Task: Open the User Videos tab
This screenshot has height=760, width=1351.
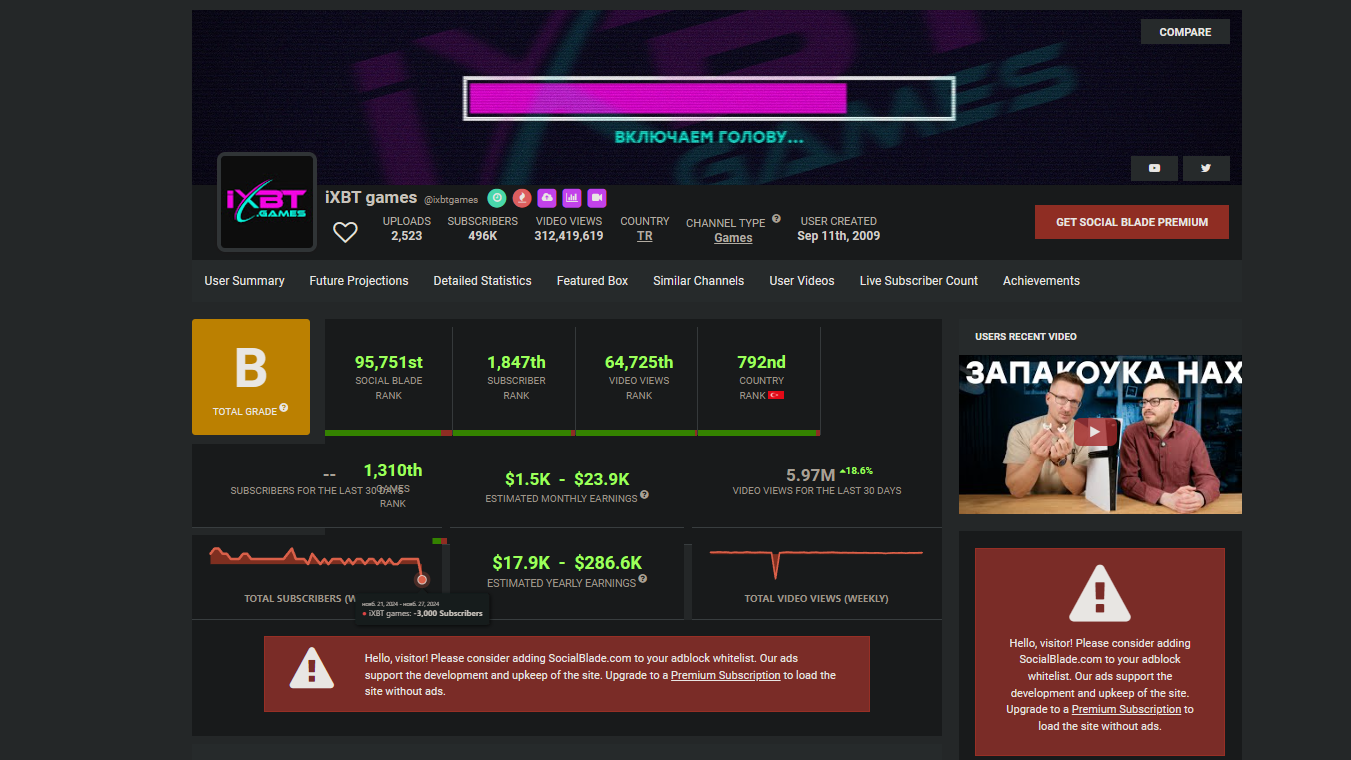Action: point(802,281)
